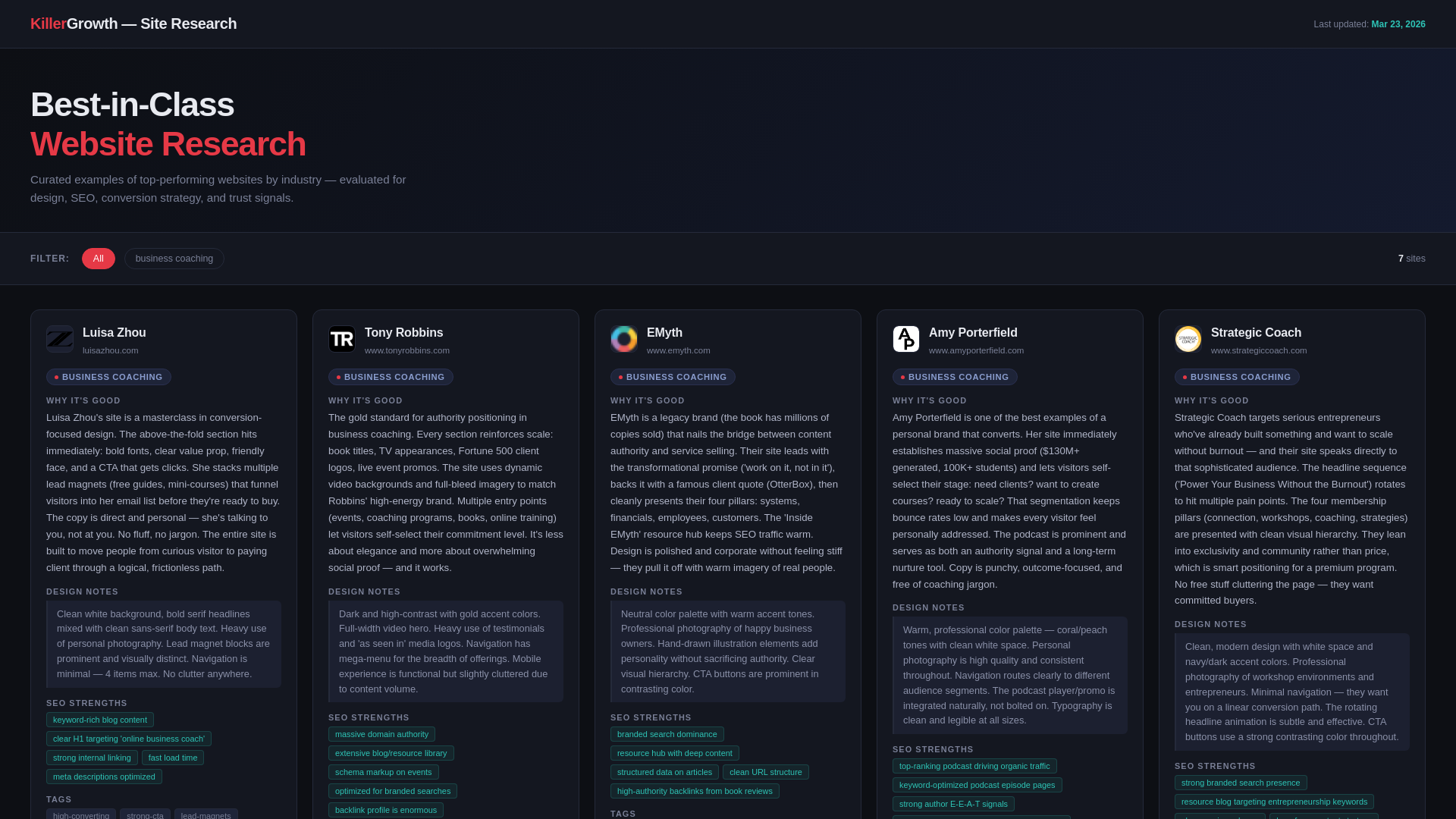Click 'resource hub with deep content' tag

675,753
